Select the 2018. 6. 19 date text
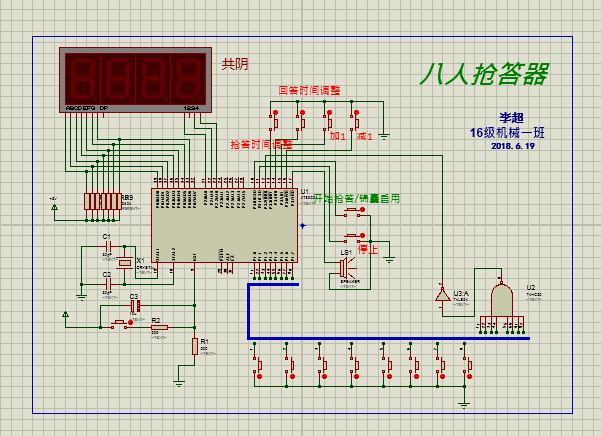The image size is (601, 436). pos(513,146)
